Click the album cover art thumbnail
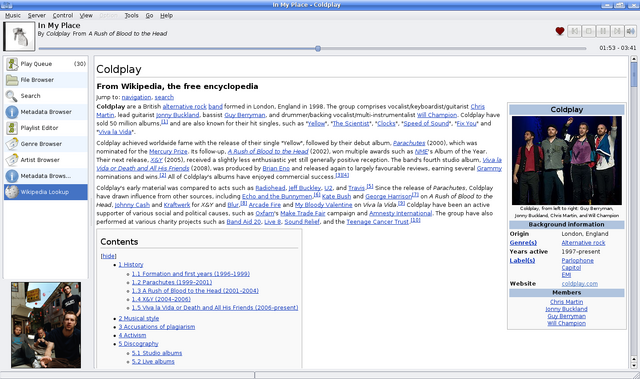The width and height of the screenshot is (640, 379). point(19,36)
